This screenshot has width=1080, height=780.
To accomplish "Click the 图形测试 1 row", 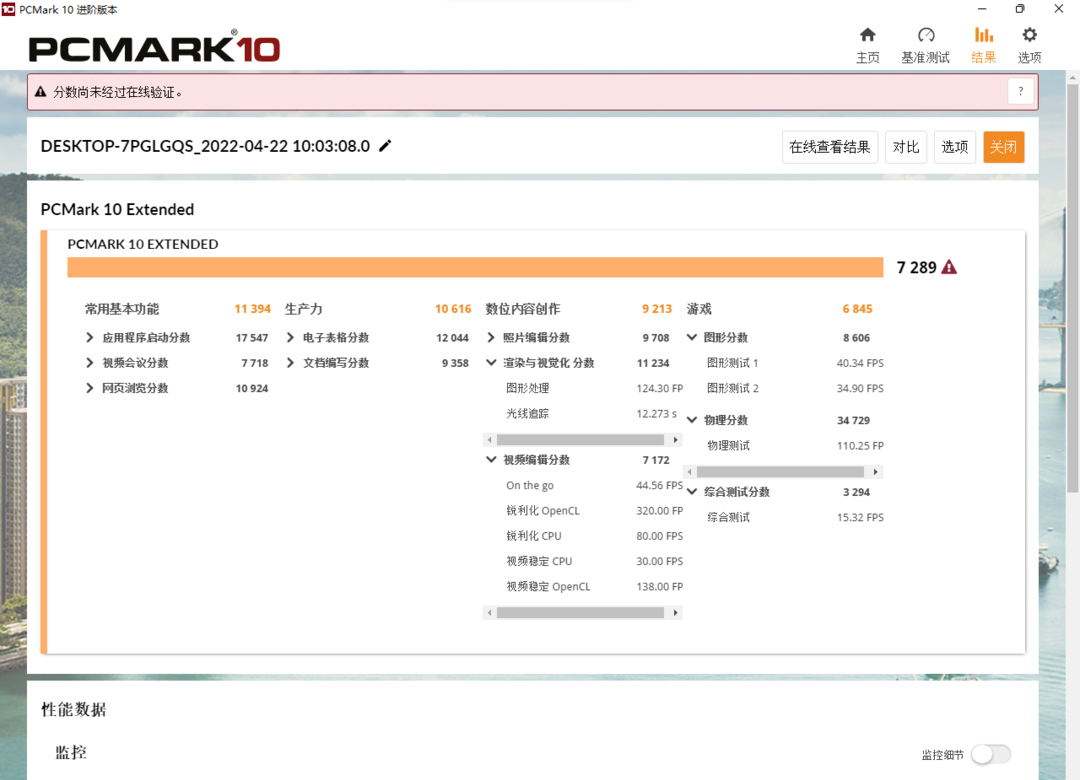I will 795,363.
